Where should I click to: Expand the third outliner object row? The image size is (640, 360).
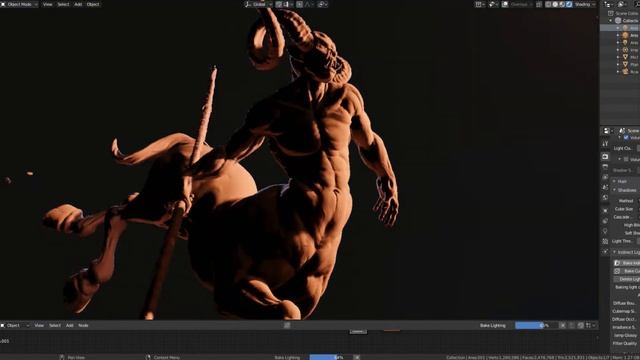[618, 42]
